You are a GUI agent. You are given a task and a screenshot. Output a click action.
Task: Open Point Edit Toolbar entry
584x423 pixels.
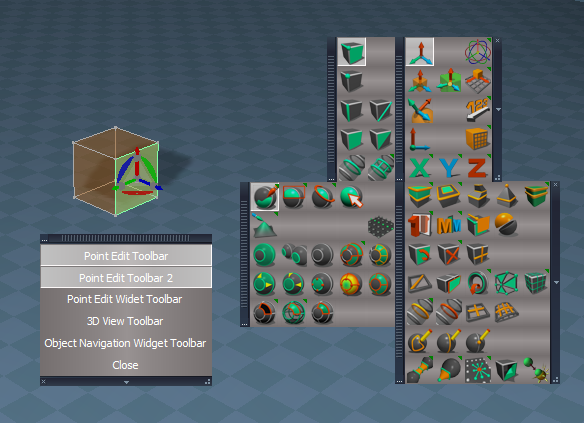tap(126, 256)
